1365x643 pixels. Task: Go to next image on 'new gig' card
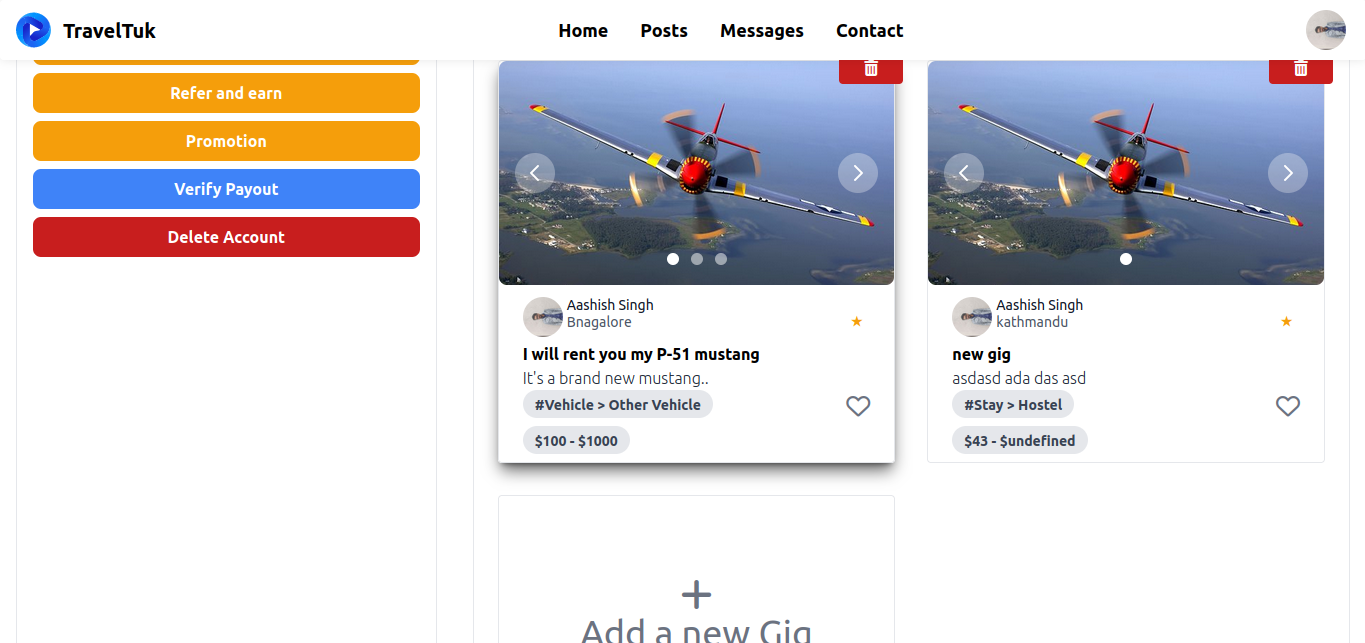point(1288,173)
